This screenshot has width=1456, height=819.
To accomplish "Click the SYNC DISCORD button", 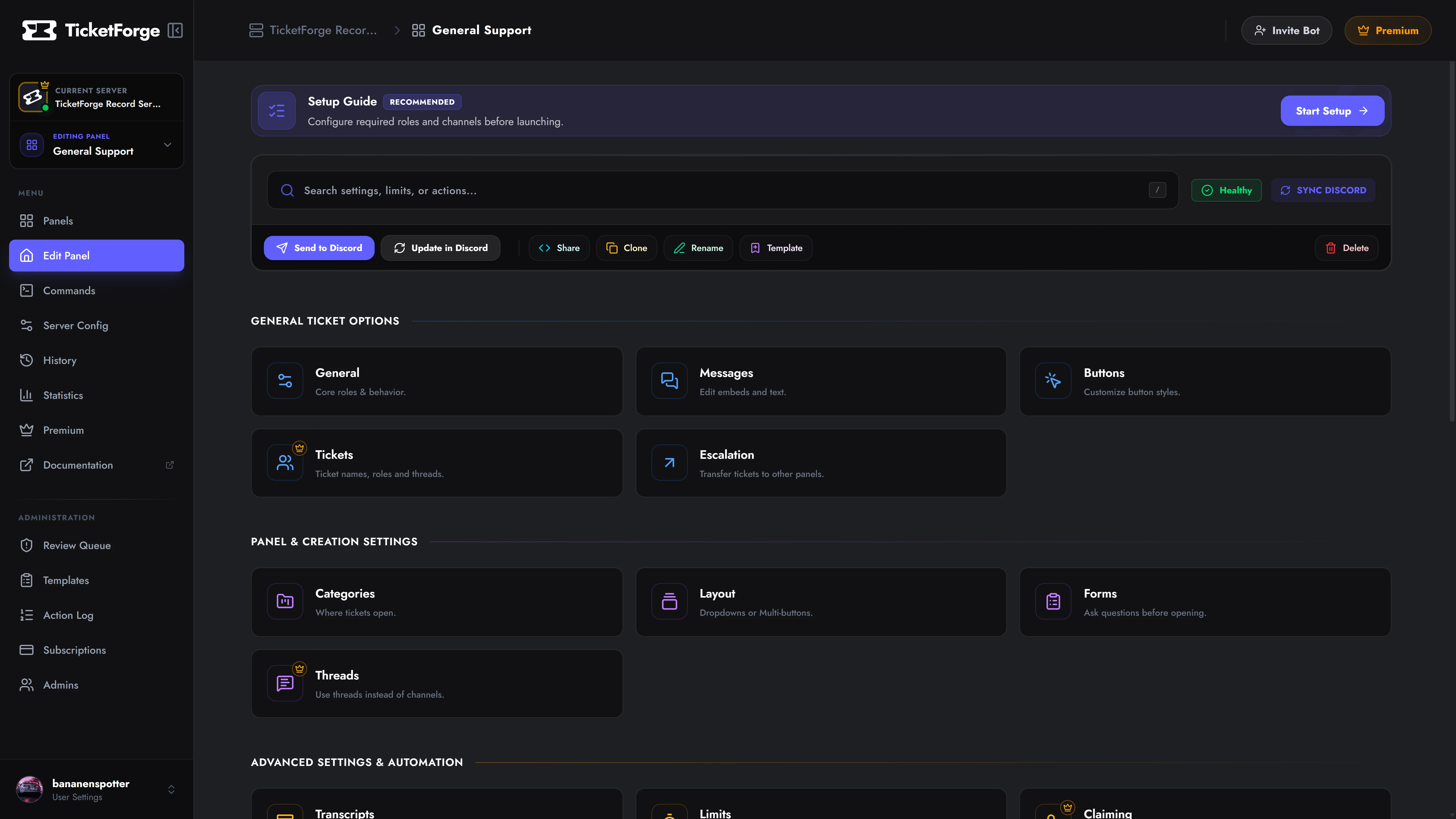I will (x=1323, y=191).
